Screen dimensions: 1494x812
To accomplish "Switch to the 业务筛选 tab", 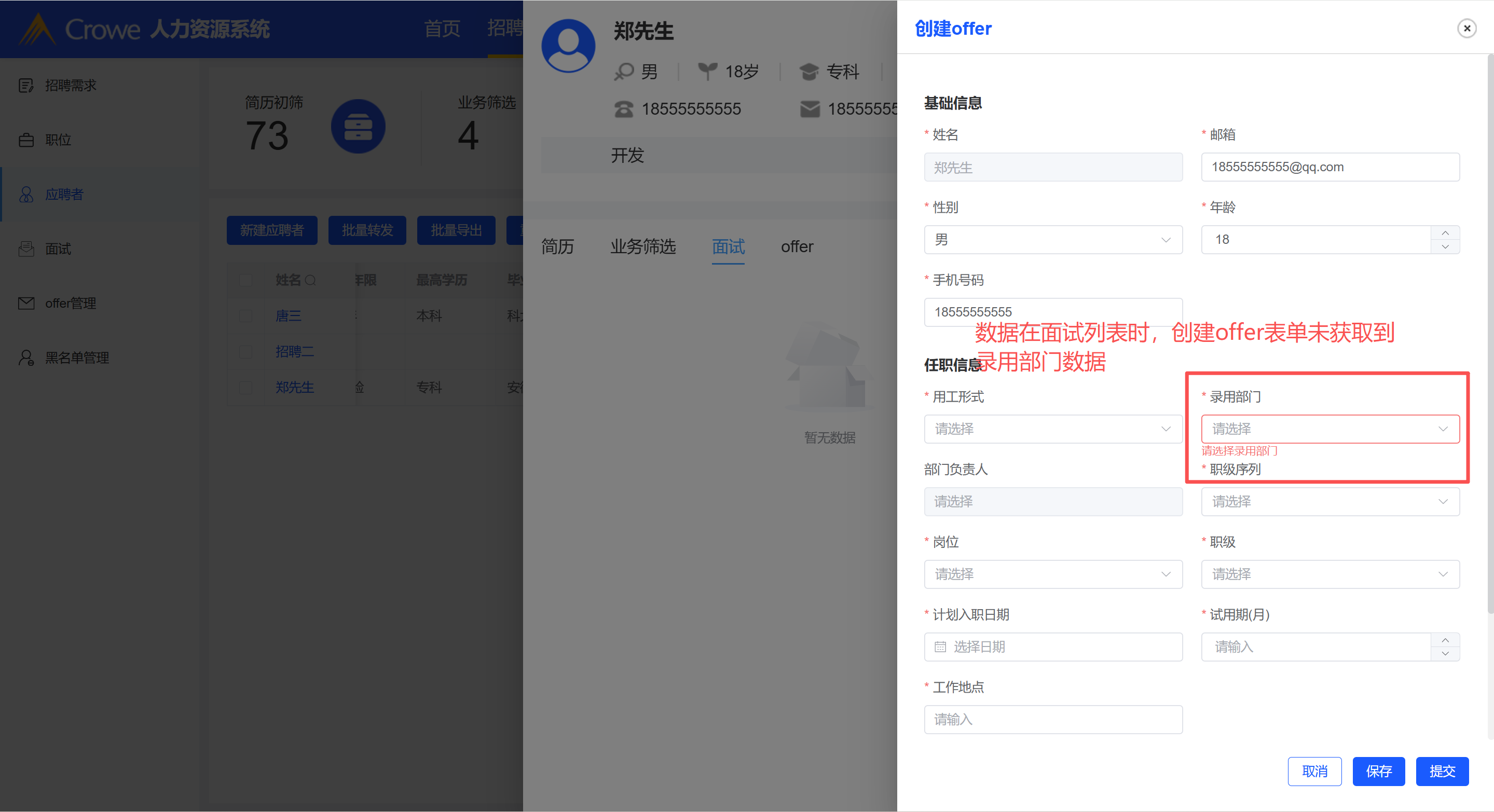I will 642,247.
